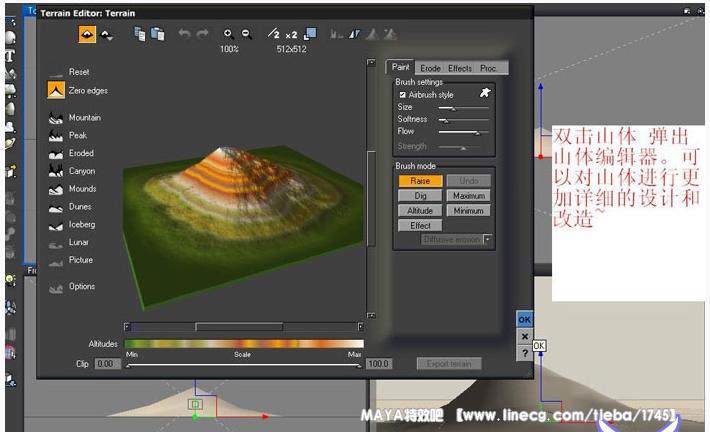Screen dimensions: 710x432
Task: Toggle the Airbrush style checkbox
Action: 403,95
